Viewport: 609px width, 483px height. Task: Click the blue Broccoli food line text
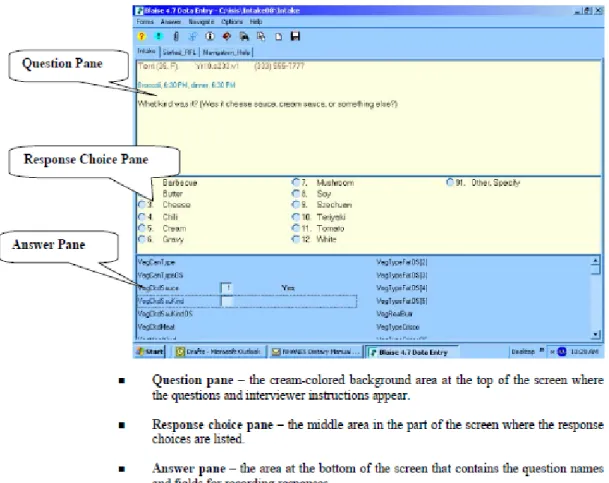point(186,85)
